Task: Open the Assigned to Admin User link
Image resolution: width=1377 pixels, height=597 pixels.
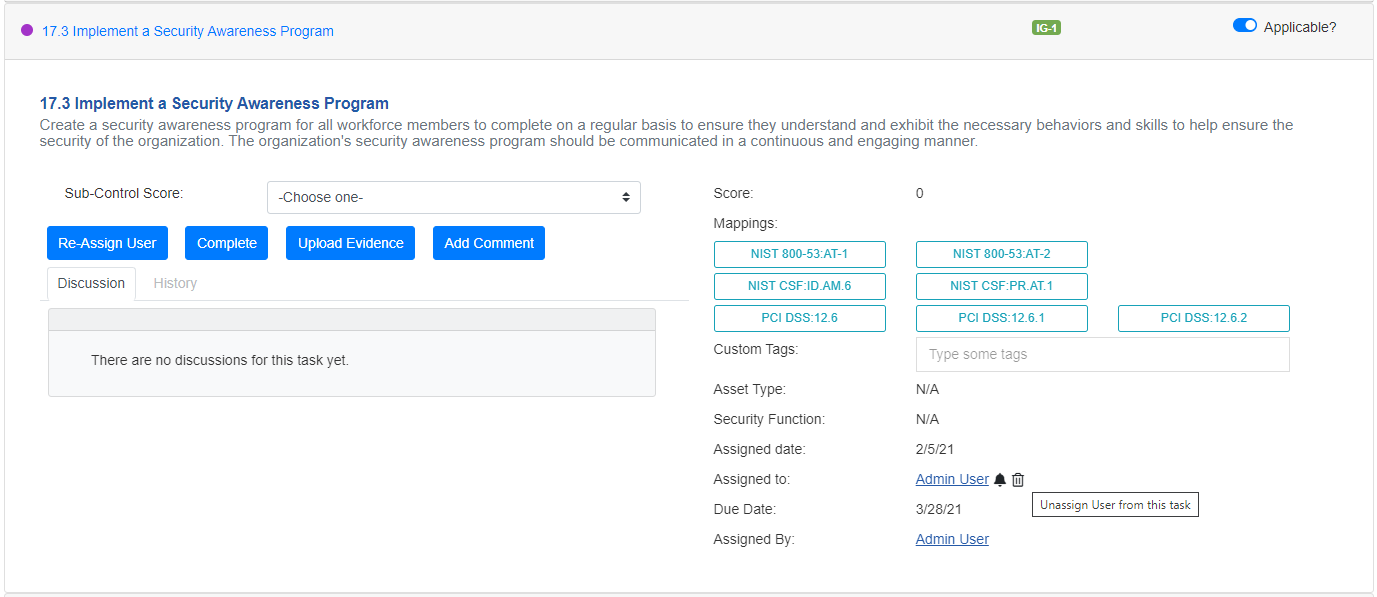Action: point(951,479)
